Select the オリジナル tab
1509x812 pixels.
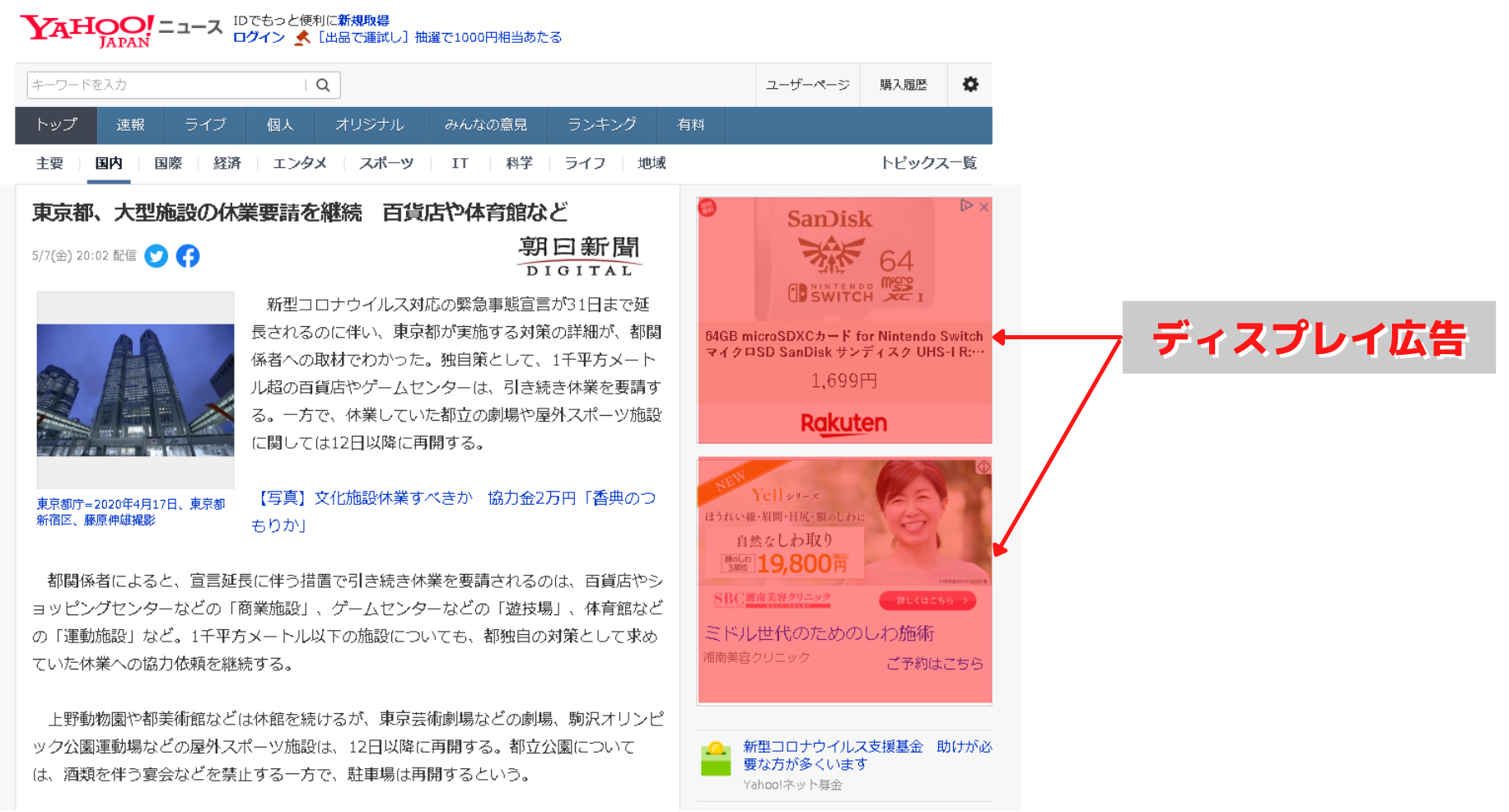[369, 125]
